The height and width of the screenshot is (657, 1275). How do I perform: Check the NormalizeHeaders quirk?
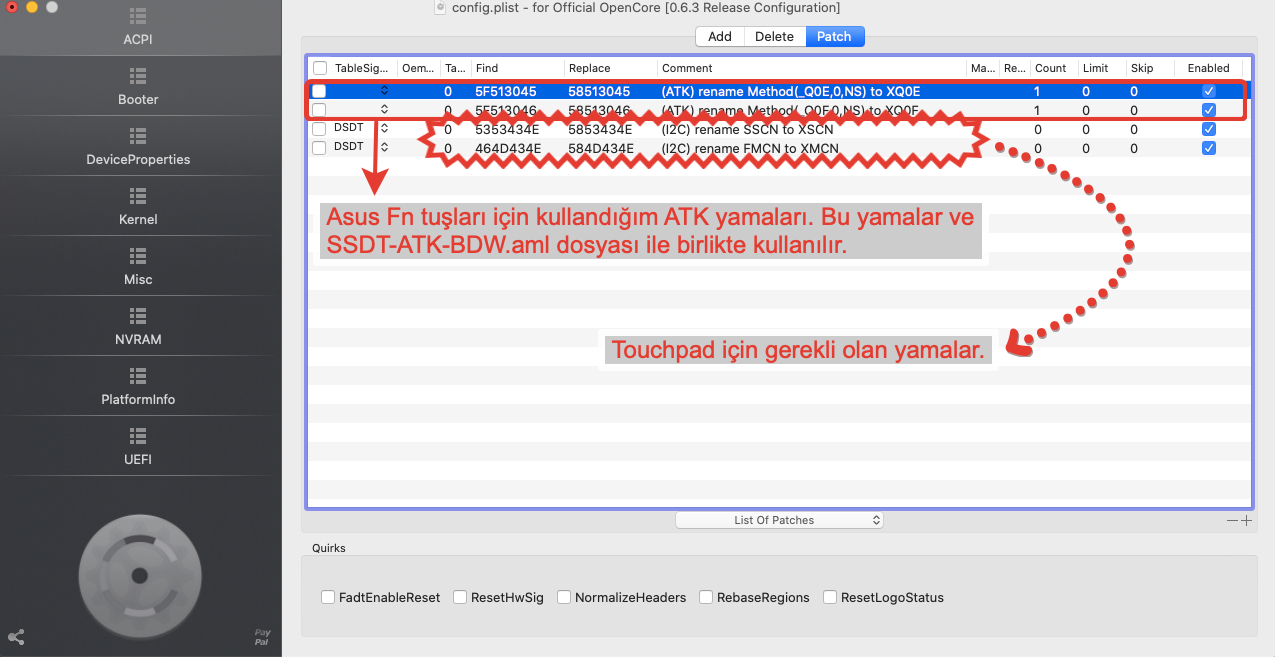564,597
